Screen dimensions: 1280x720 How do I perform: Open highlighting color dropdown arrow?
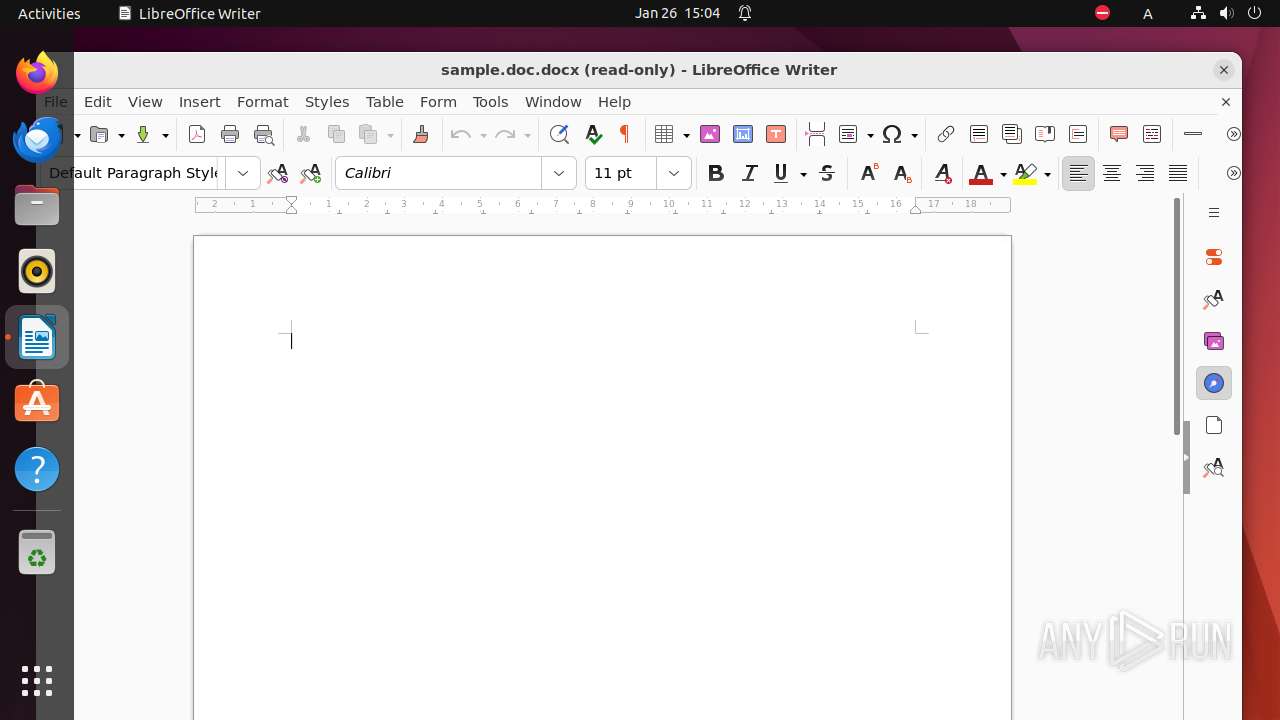click(x=1047, y=174)
